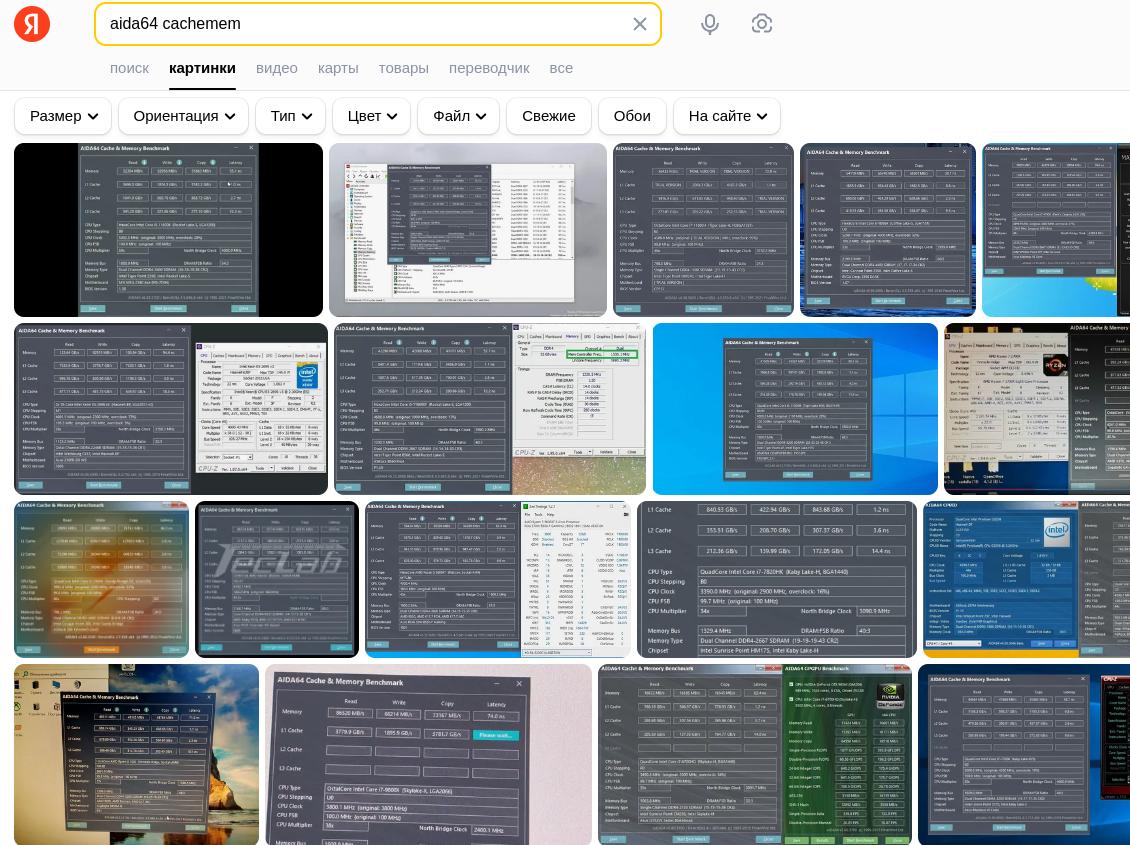This screenshot has width=1130, height=845.
Task: Open AIDA64 result on Windows 10 wallpaper
Action: tap(796, 408)
